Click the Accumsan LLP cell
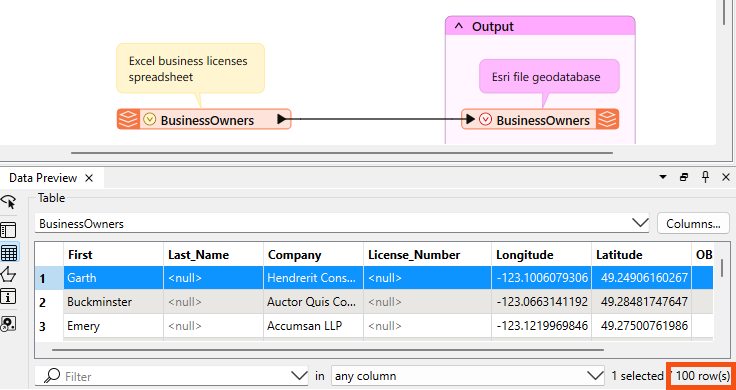The width and height of the screenshot is (736, 390). [x=313, y=326]
